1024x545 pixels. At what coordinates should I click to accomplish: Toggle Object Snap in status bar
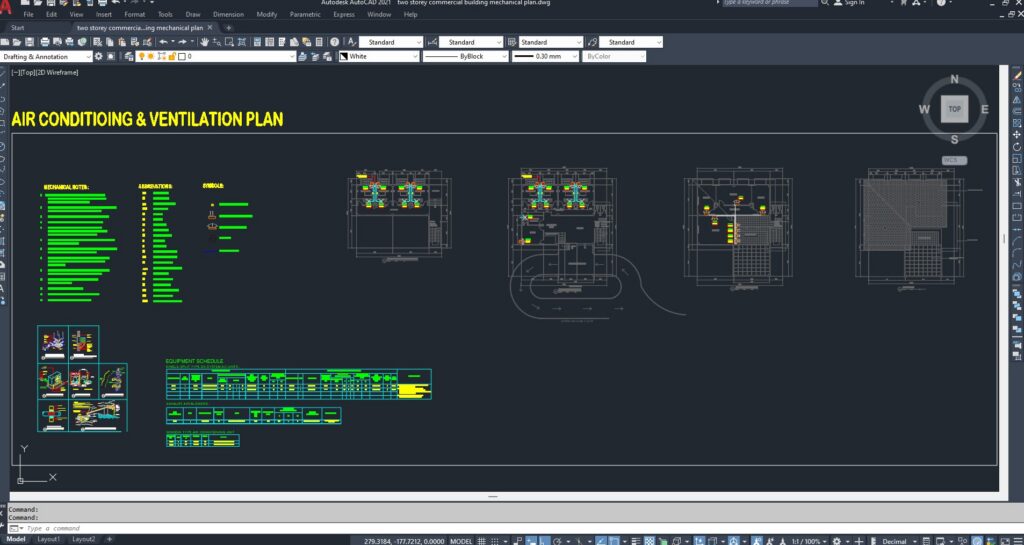615,540
